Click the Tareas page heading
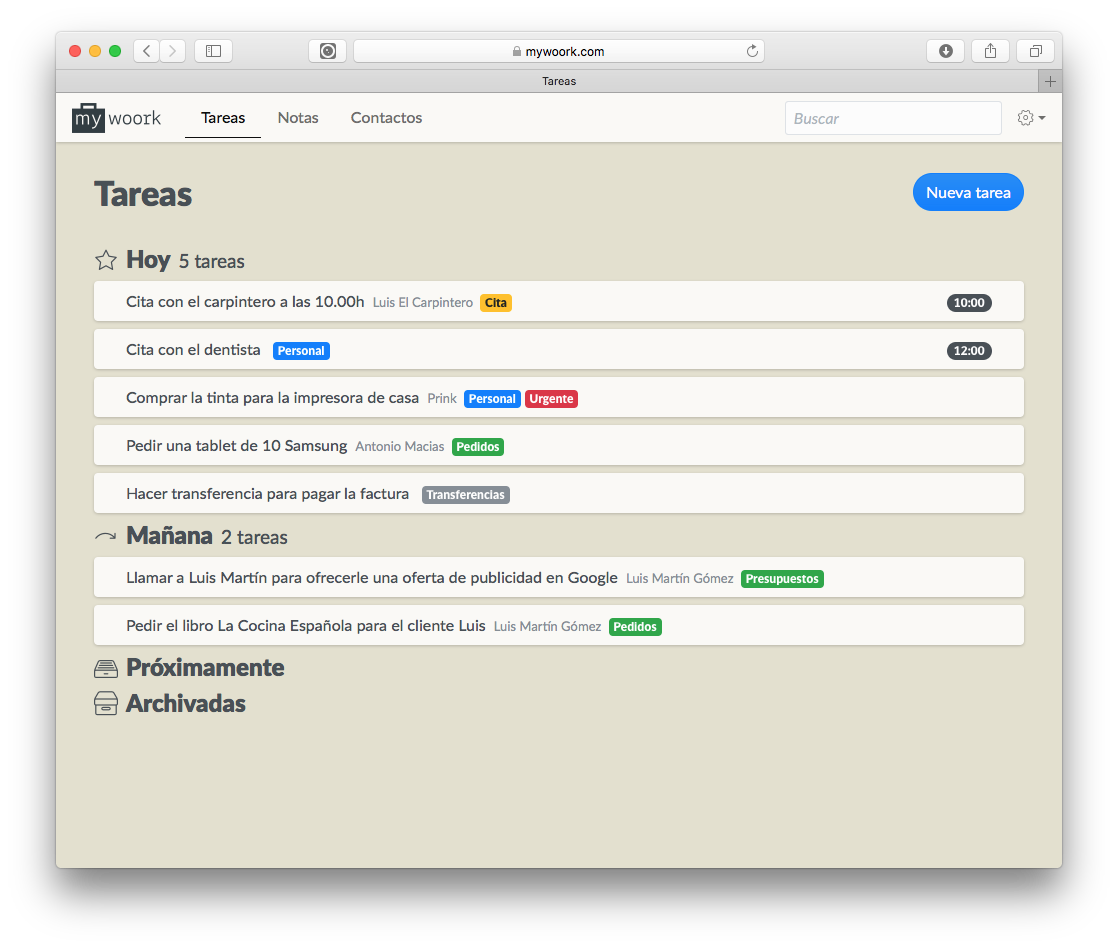 pyautogui.click(x=143, y=194)
